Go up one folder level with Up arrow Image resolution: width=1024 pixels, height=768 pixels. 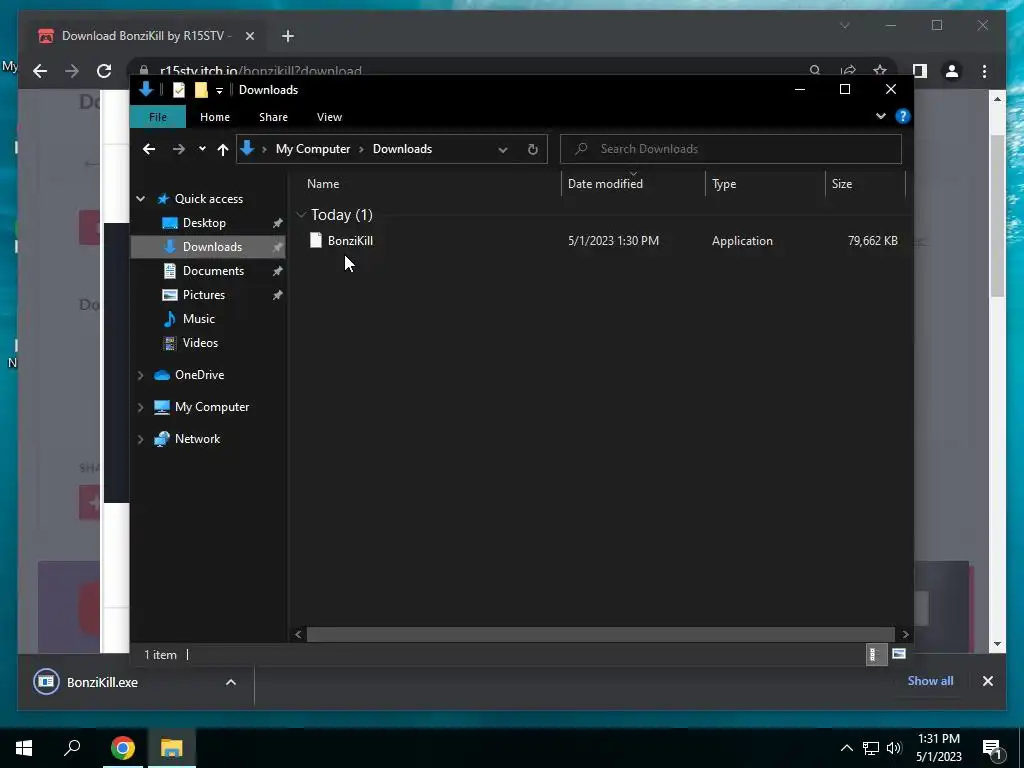[x=223, y=149]
